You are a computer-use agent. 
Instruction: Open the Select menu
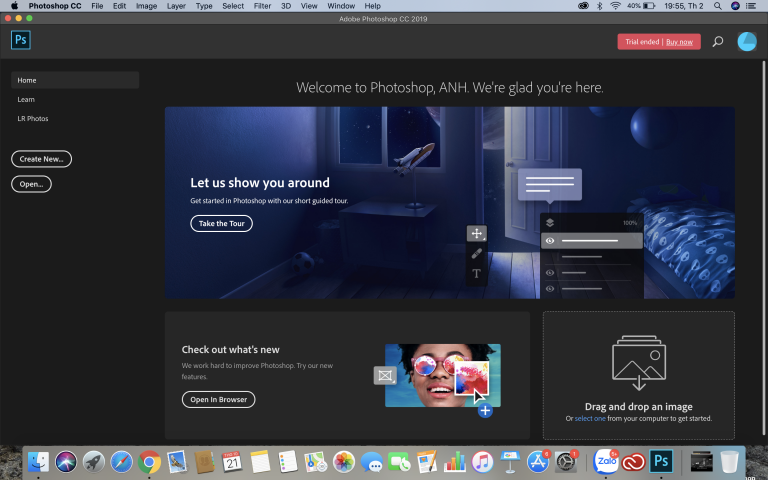(233, 6)
